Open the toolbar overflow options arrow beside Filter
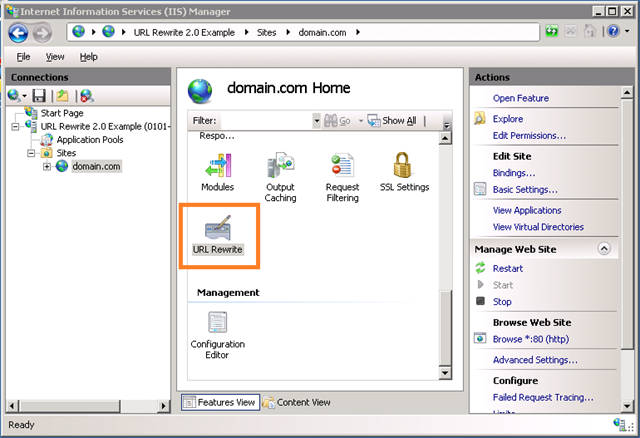 447,125
